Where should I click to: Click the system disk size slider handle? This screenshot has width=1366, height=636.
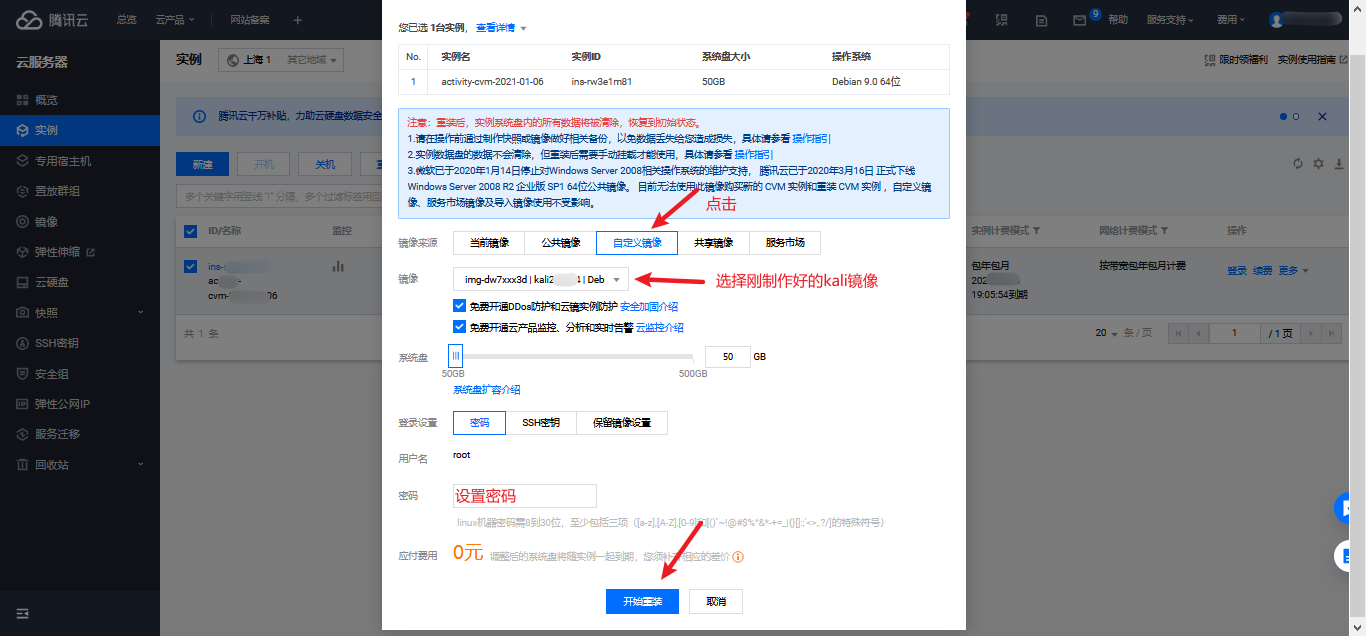tap(455, 356)
